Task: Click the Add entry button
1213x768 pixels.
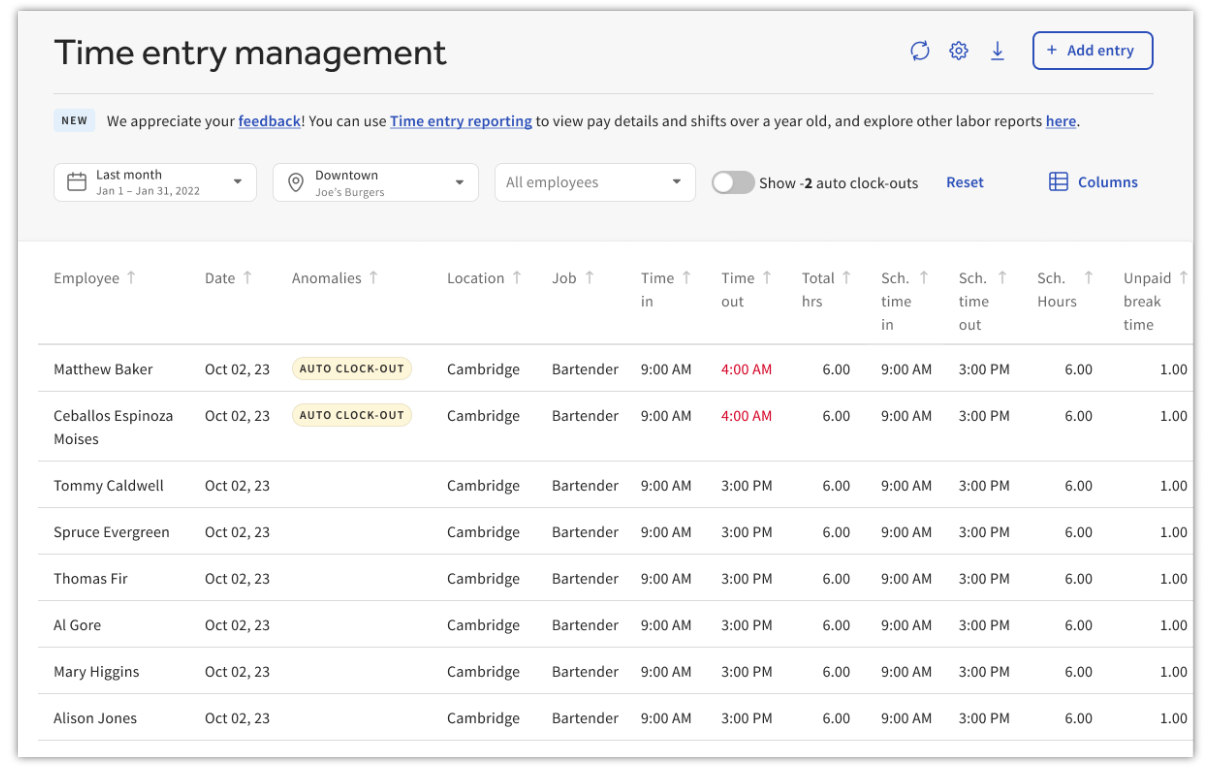Action: [x=1092, y=50]
